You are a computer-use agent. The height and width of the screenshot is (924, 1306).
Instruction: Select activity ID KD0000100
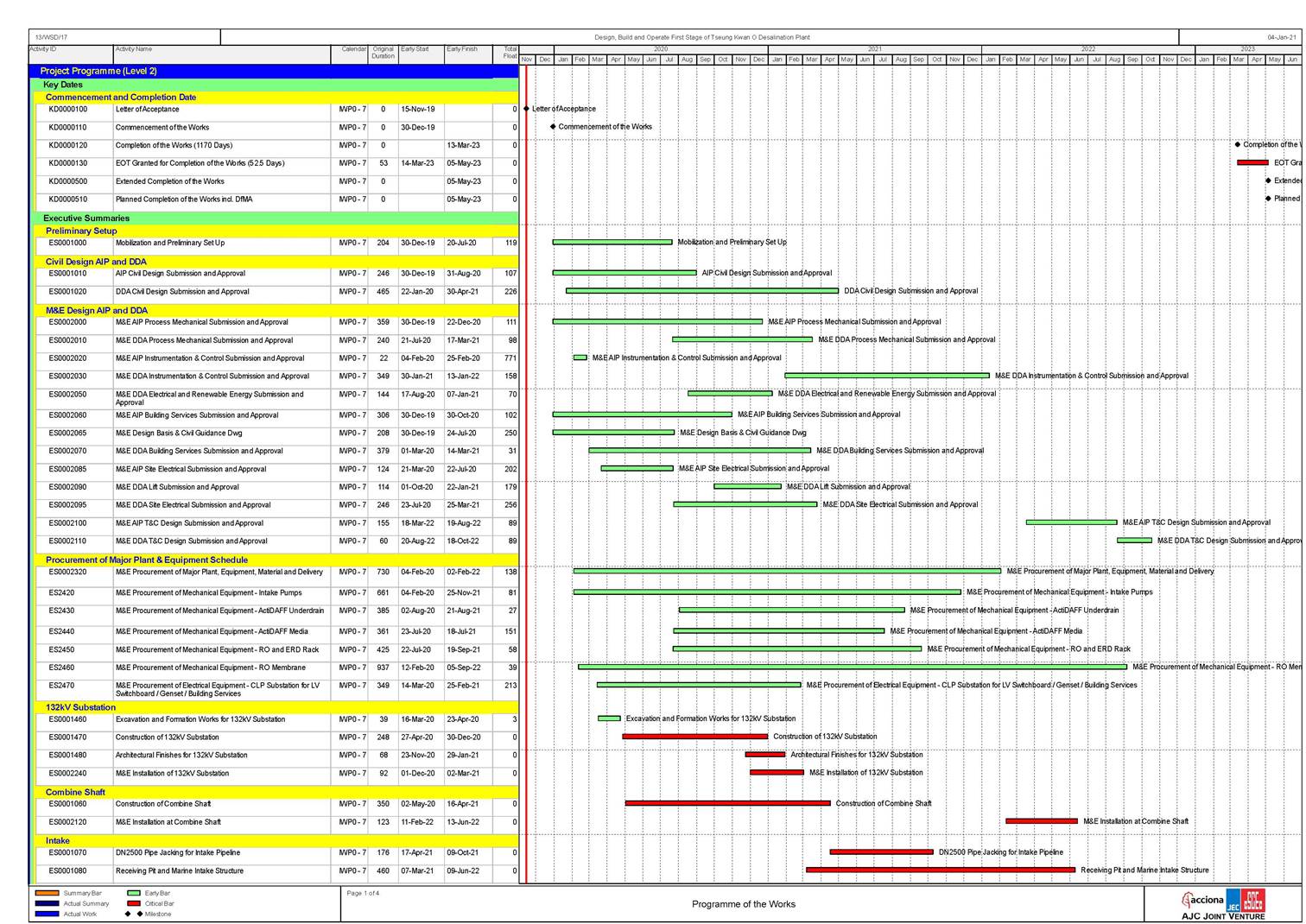tap(68, 110)
